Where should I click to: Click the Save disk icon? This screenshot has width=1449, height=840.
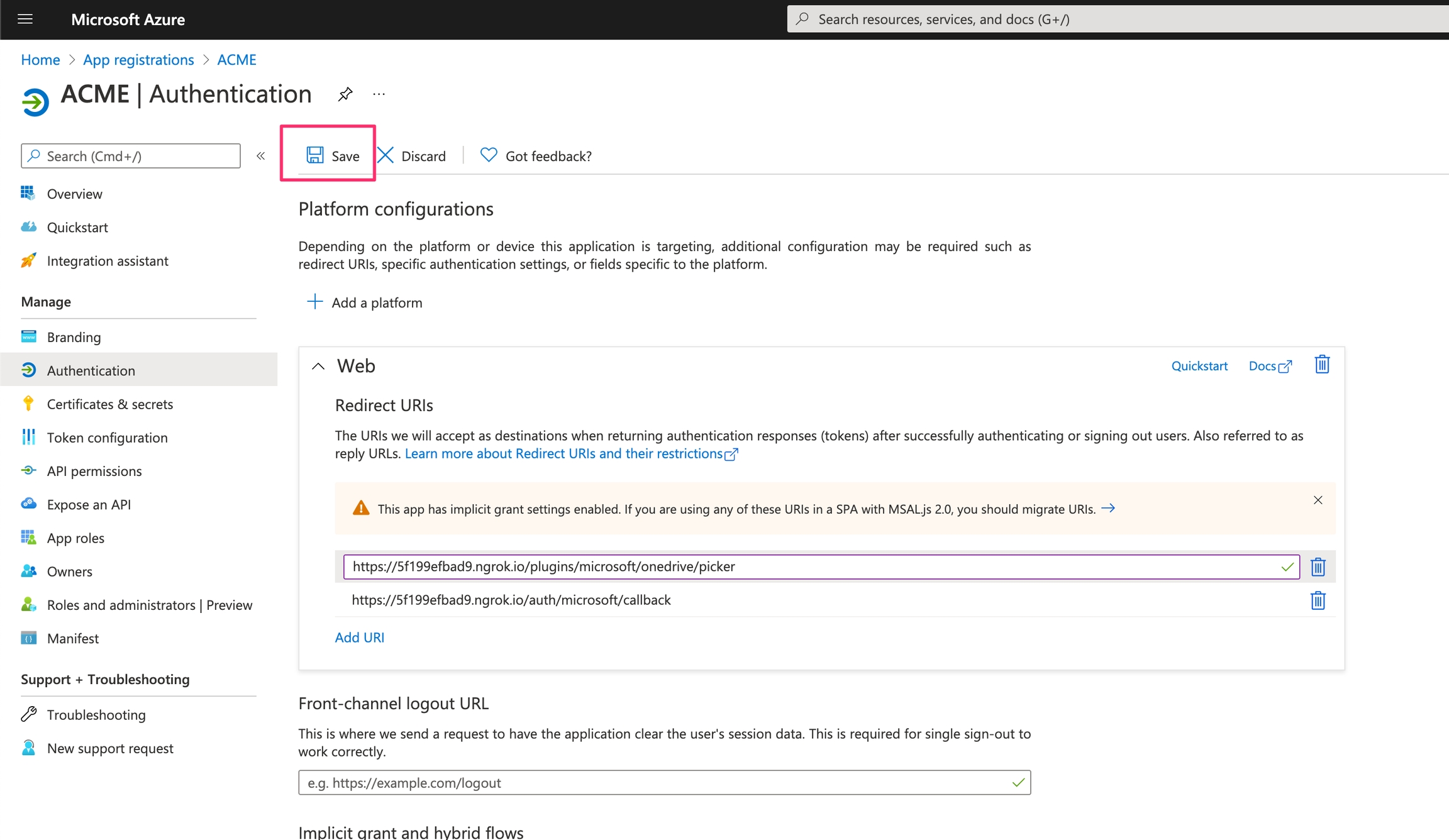pos(314,155)
